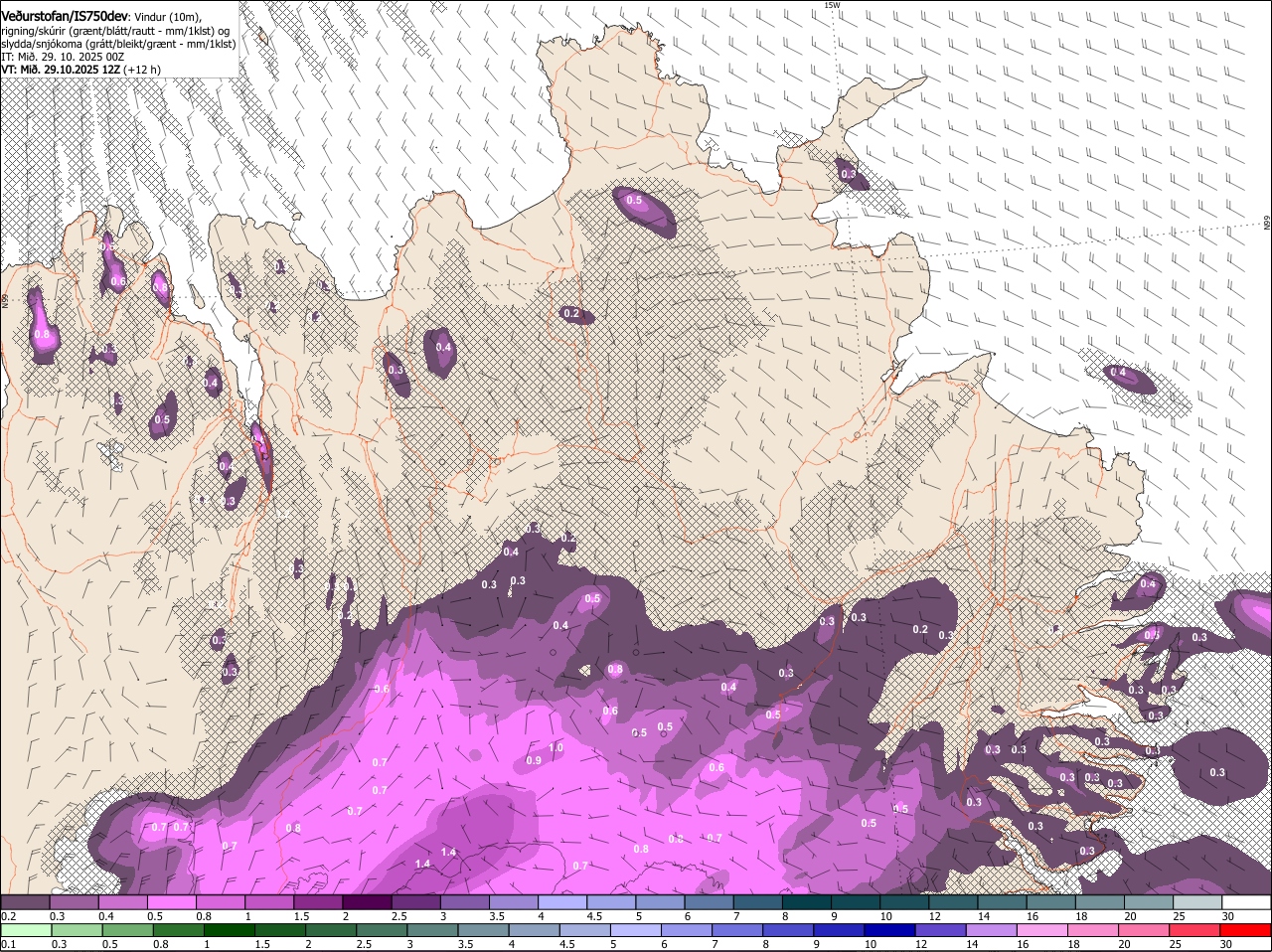Screen dimensions: 1272x952
Task: Pick the light violet 14 swatch in lower legend
Action: tap(992, 929)
